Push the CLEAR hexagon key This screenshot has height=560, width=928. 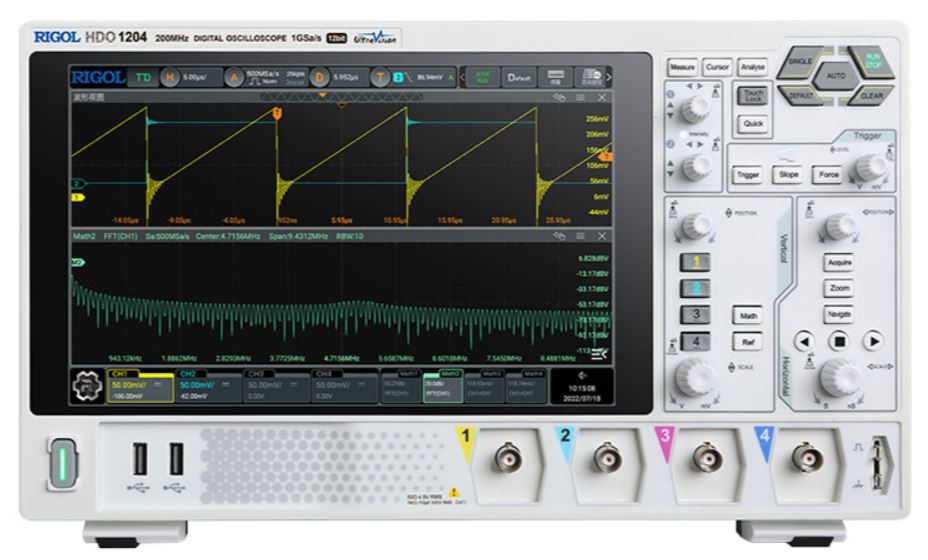click(x=871, y=95)
